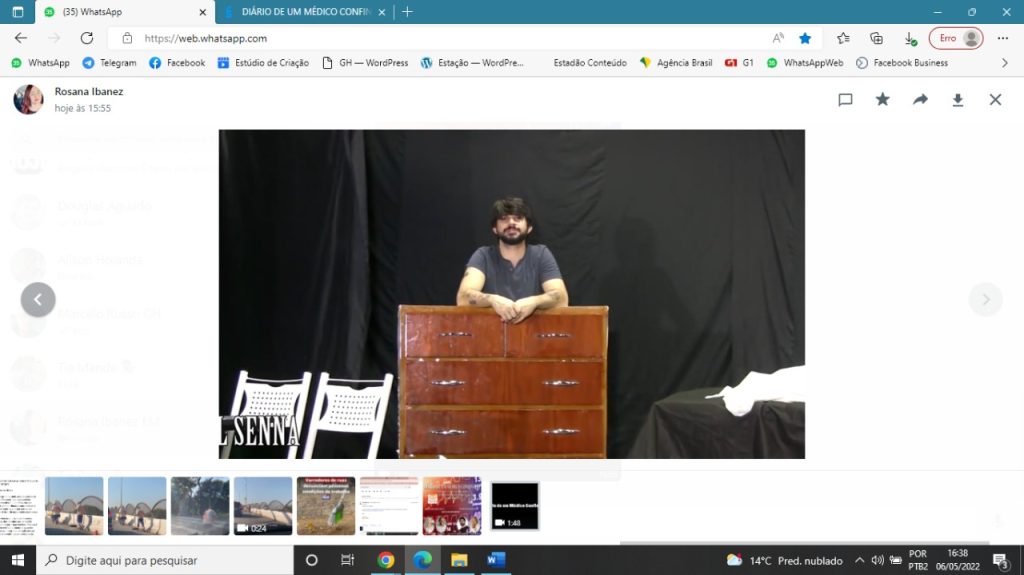The width and height of the screenshot is (1024, 575).
Task: Close the WhatsApp media viewer
Action: [x=995, y=100]
